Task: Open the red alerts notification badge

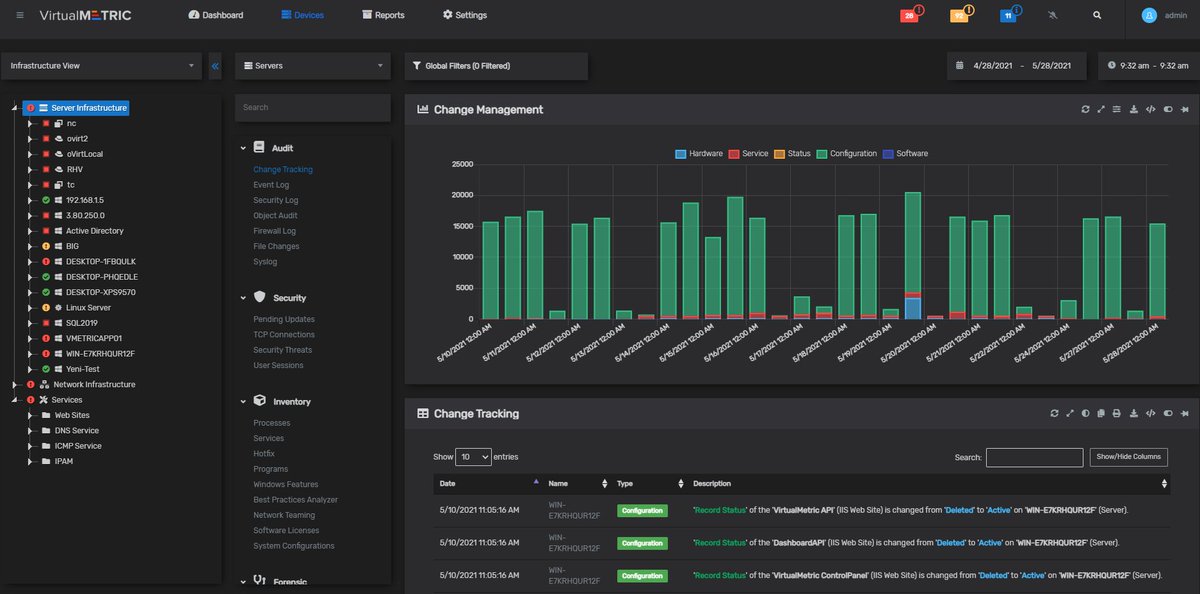Action: (x=910, y=15)
